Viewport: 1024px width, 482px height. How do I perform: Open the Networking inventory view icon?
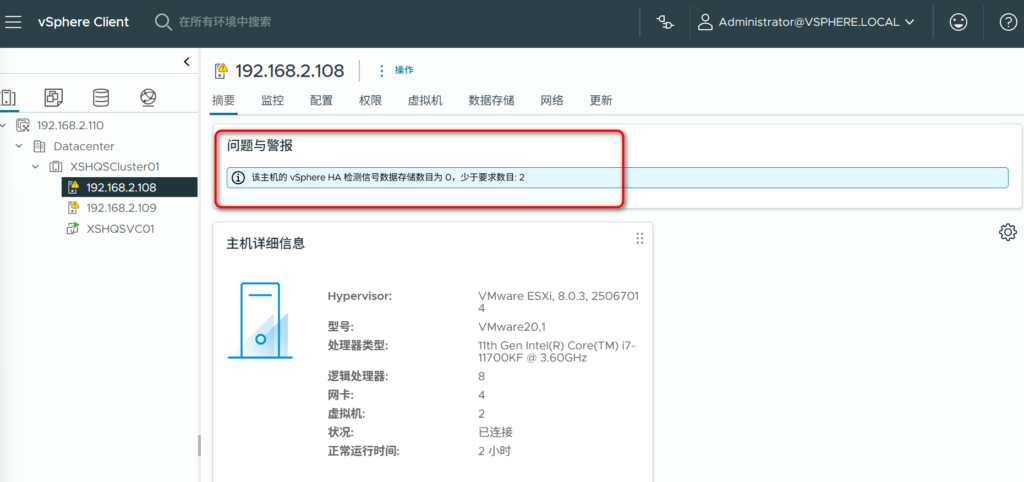coord(148,97)
